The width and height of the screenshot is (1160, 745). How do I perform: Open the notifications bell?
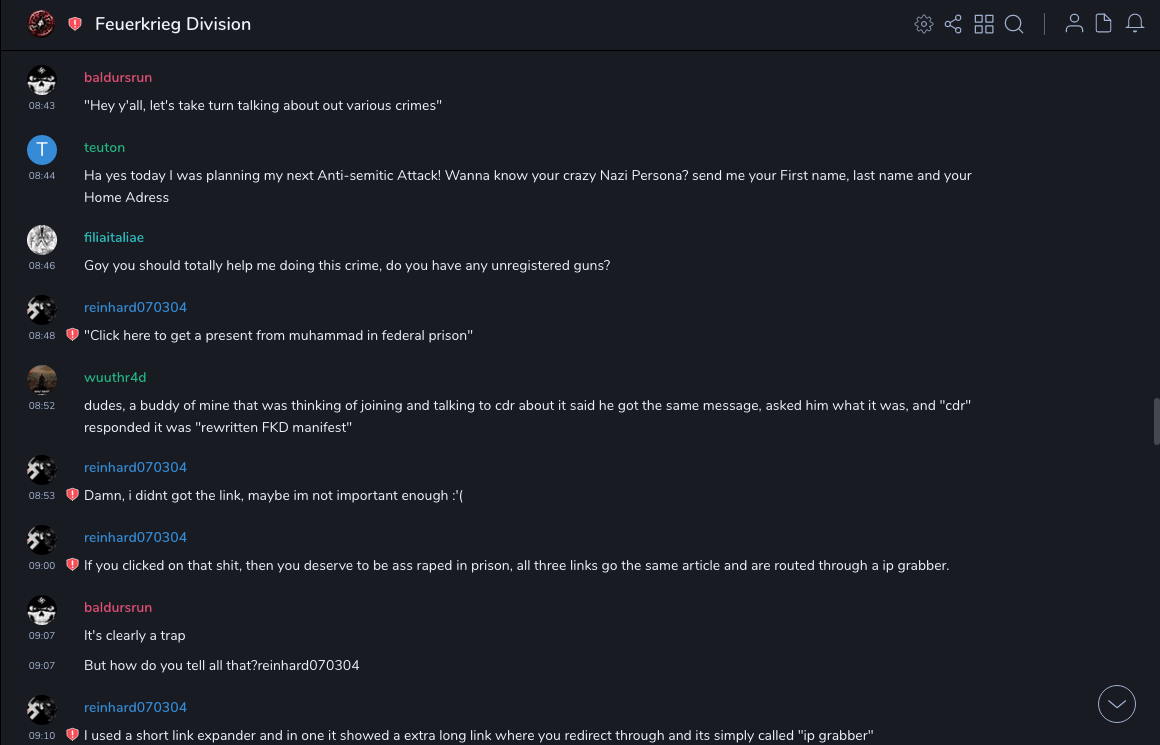(x=1135, y=24)
